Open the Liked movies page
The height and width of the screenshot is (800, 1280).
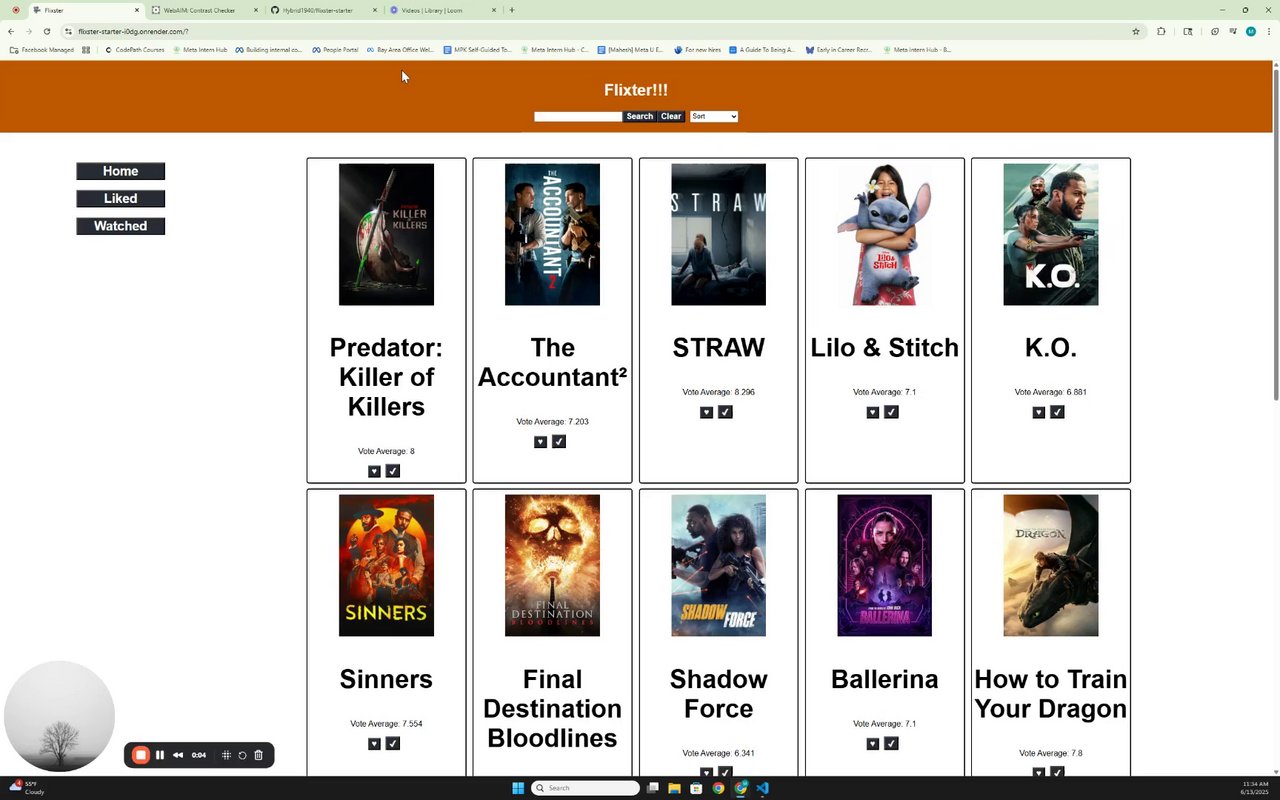(x=121, y=199)
